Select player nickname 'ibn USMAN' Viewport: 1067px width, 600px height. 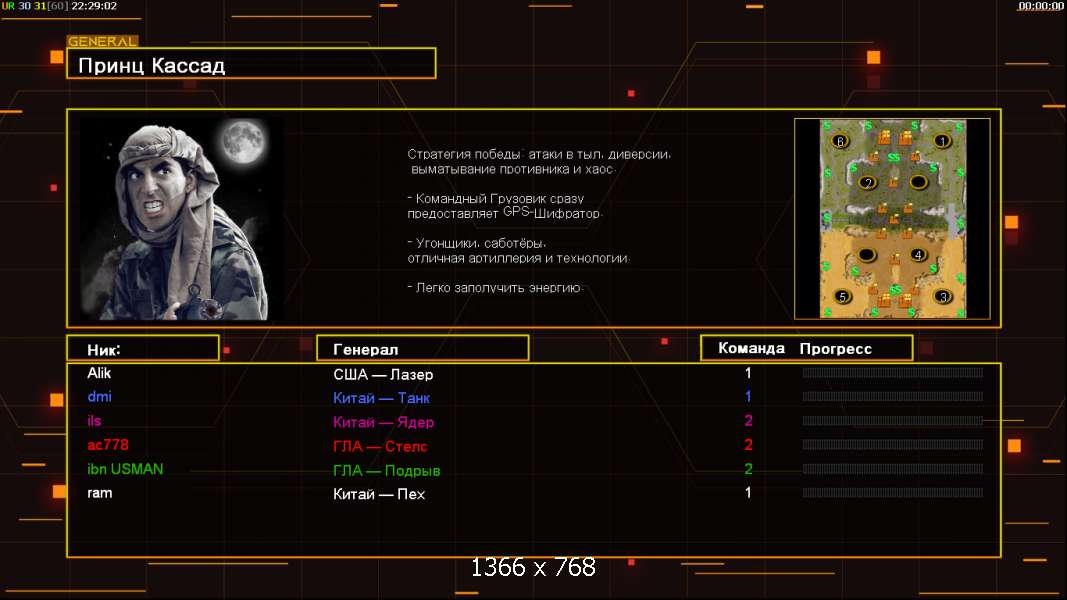pos(125,469)
